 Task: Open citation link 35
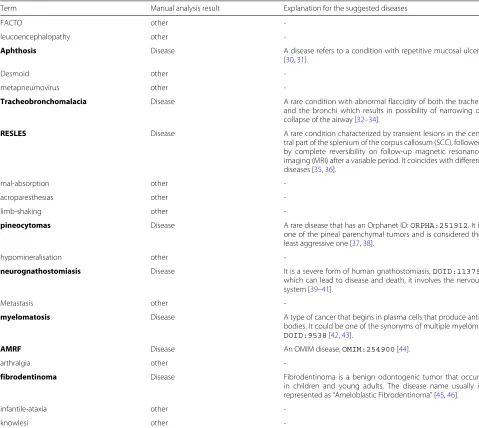click(318, 169)
